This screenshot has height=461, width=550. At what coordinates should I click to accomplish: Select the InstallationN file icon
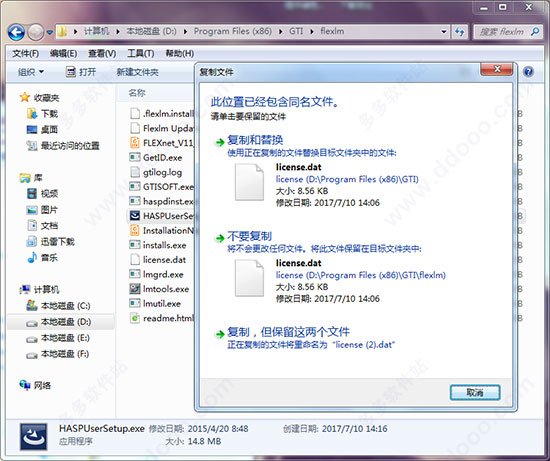(x=135, y=230)
